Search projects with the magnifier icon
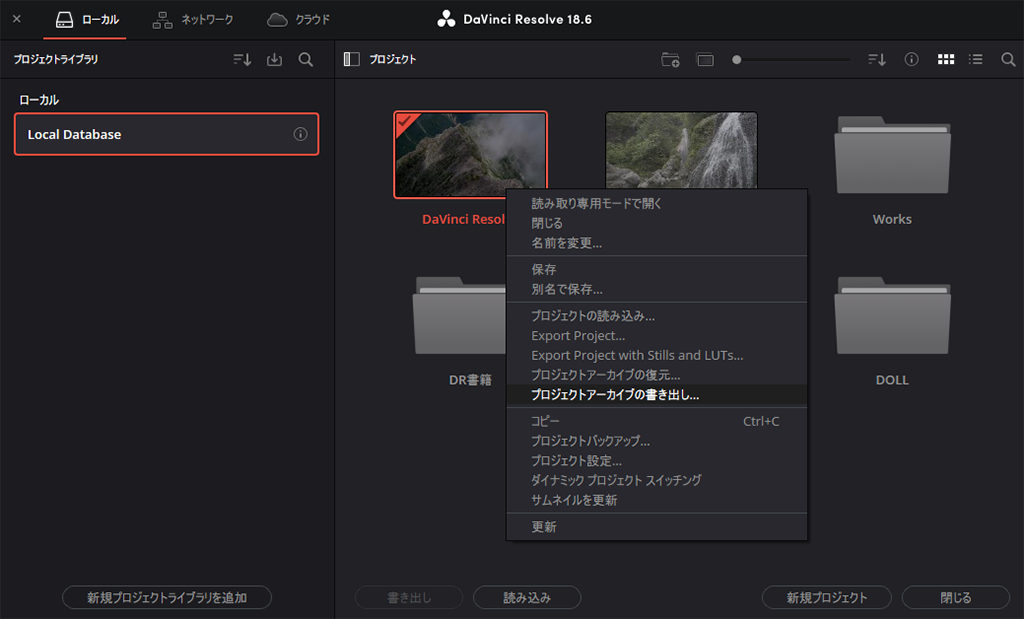The width and height of the screenshot is (1024, 619). coord(1008,59)
